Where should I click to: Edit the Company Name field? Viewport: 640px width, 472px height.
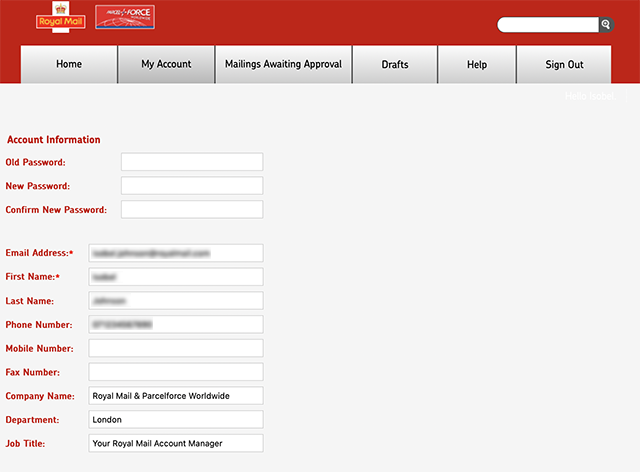point(175,396)
